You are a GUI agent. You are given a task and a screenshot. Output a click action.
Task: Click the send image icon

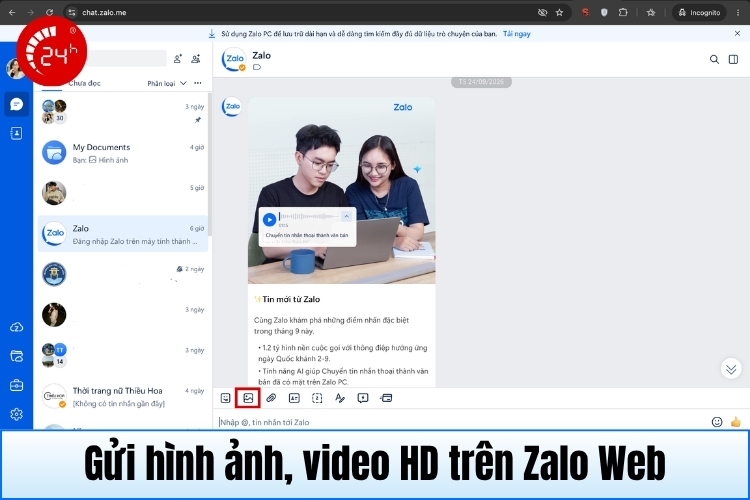[248, 398]
